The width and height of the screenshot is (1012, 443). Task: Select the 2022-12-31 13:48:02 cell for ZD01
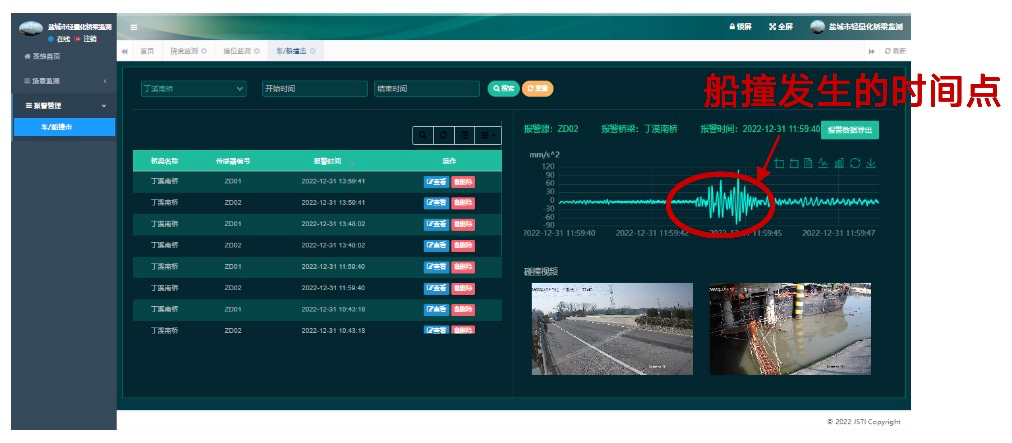point(333,224)
